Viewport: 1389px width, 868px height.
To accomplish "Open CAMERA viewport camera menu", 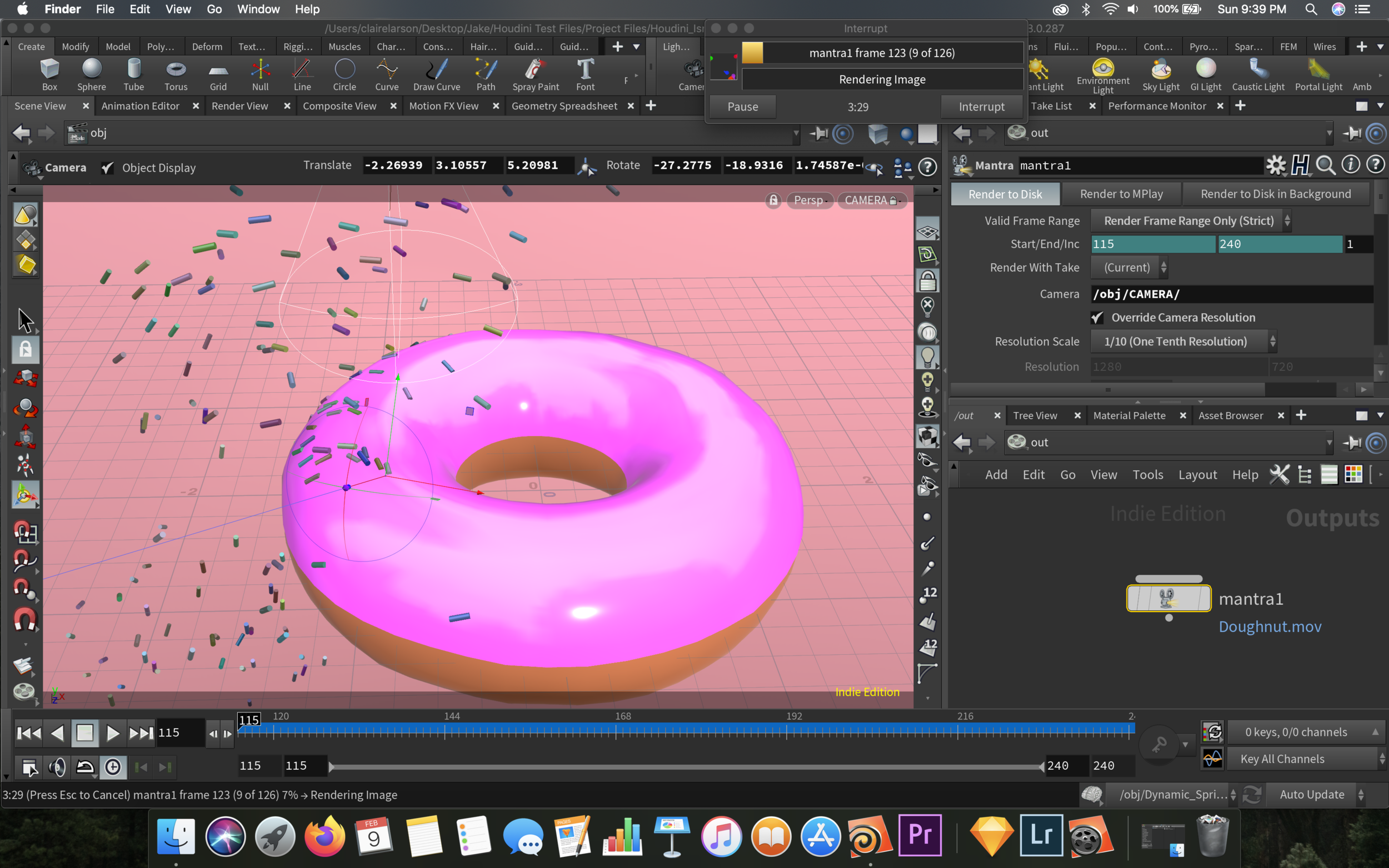I will click(x=872, y=200).
